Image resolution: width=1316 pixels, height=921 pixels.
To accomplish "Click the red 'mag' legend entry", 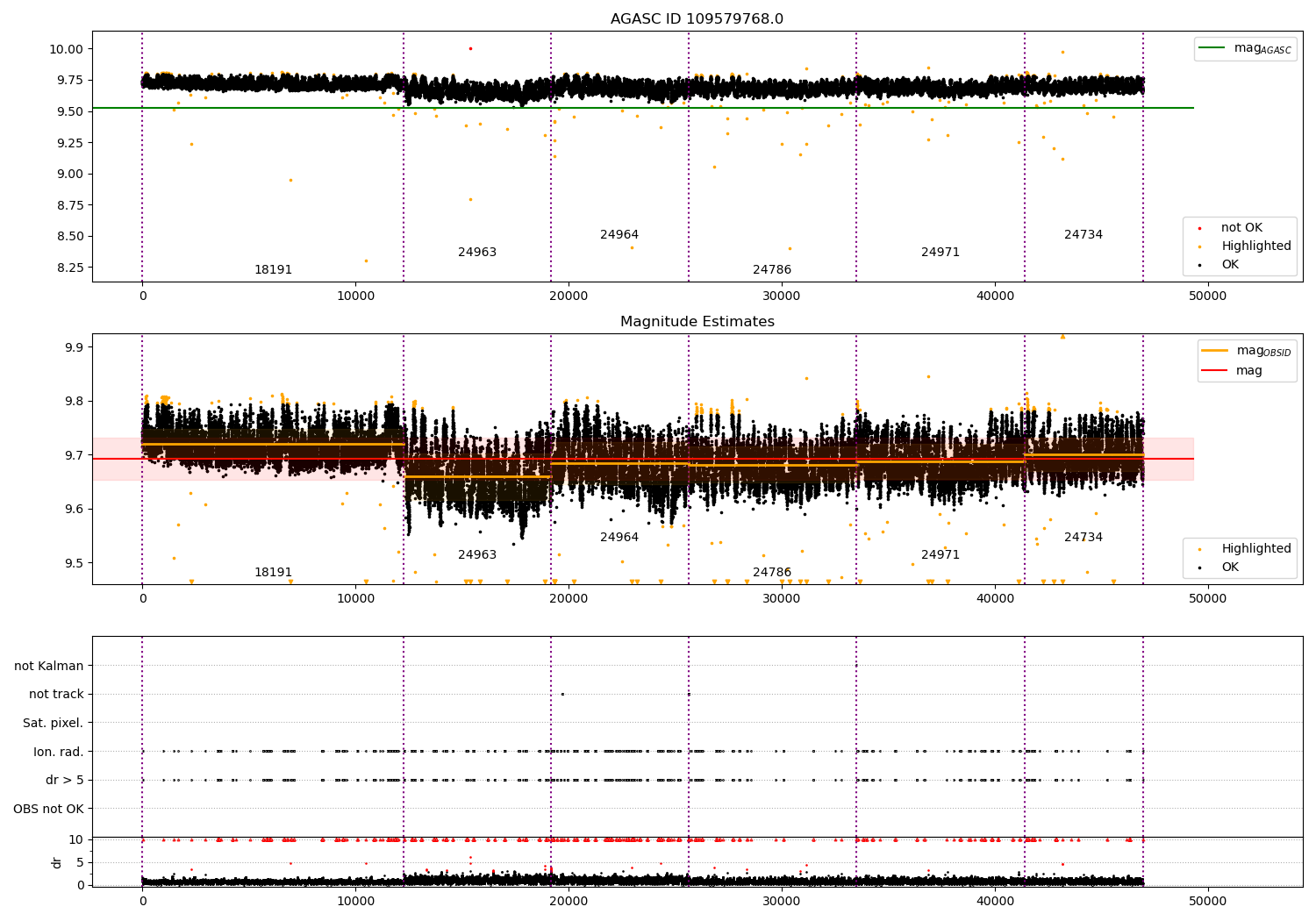I will click(x=1233, y=371).
